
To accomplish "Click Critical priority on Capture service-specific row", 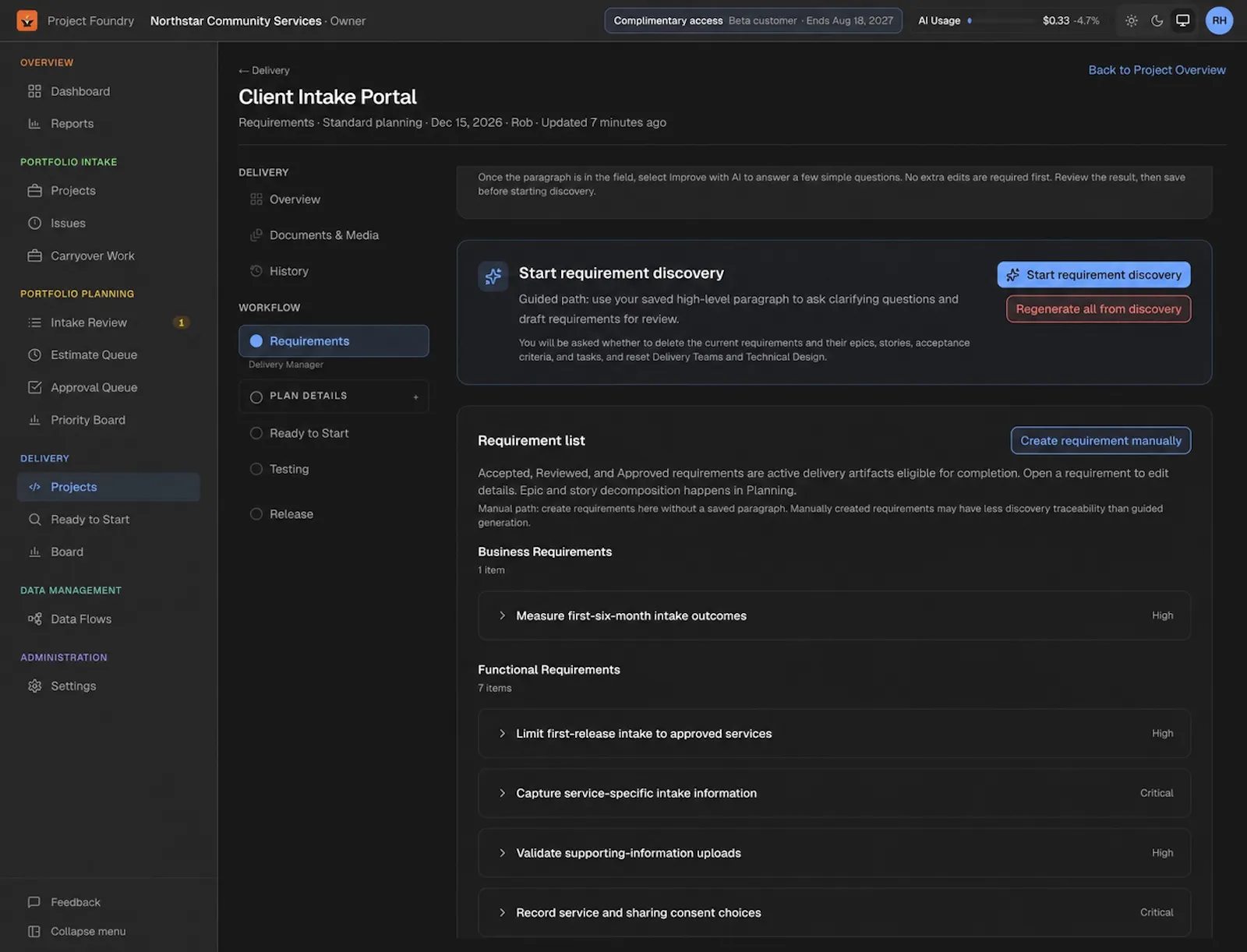I will [x=1156, y=793].
